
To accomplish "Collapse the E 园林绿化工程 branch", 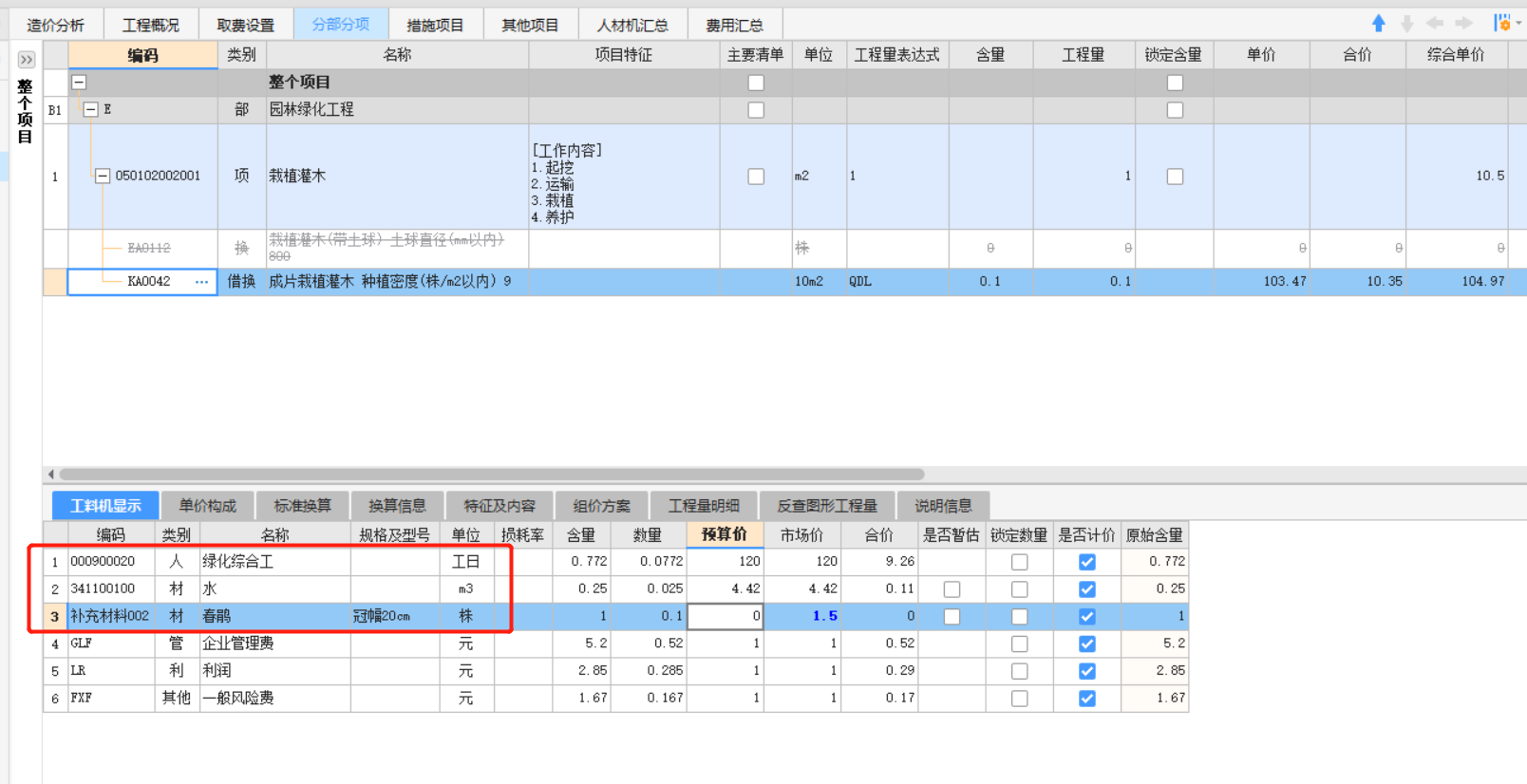I will [x=90, y=110].
